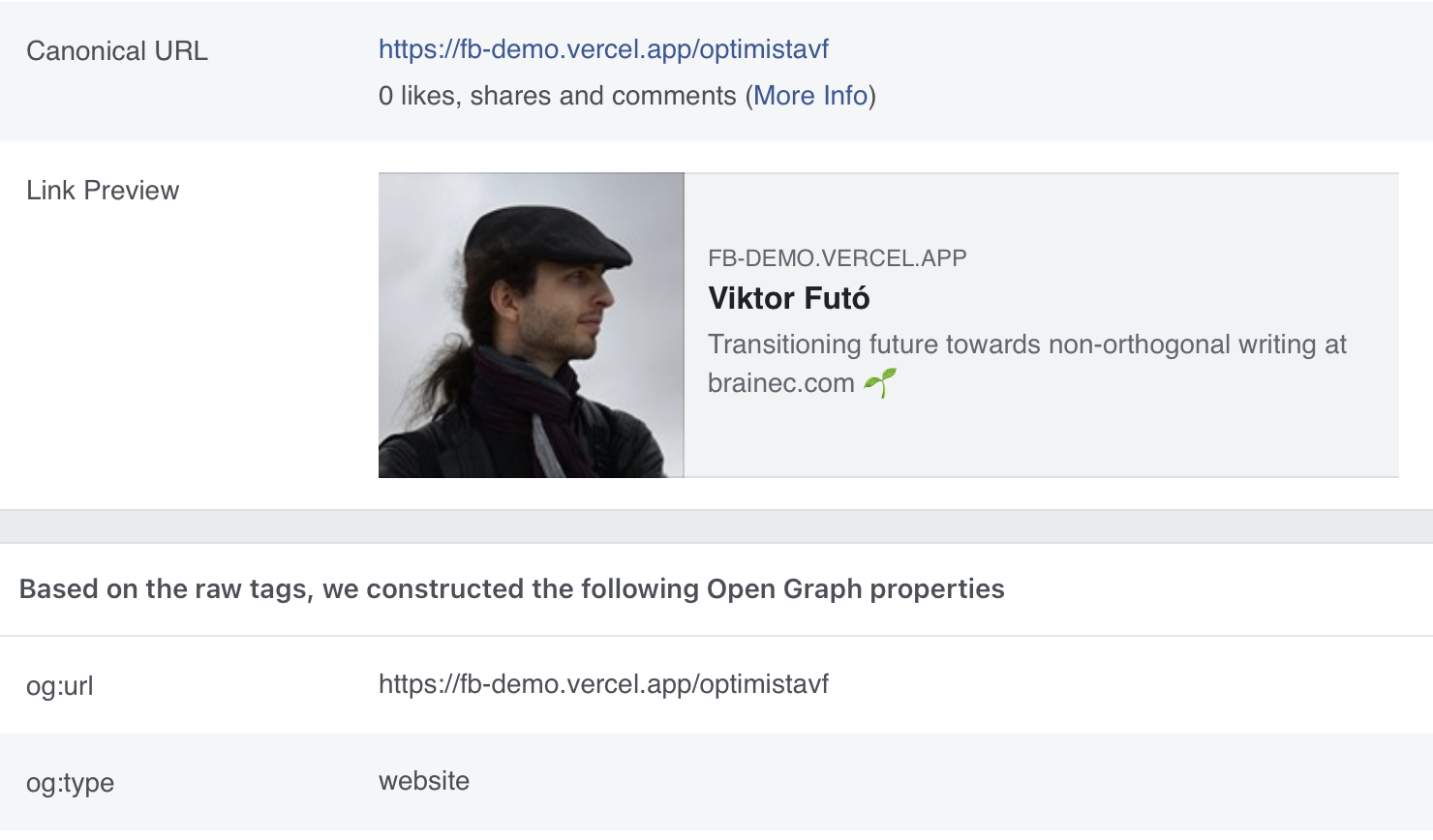The image size is (1433, 840).
Task: Select the Viktor Futó preview title
Action: pyautogui.click(x=788, y=298)
